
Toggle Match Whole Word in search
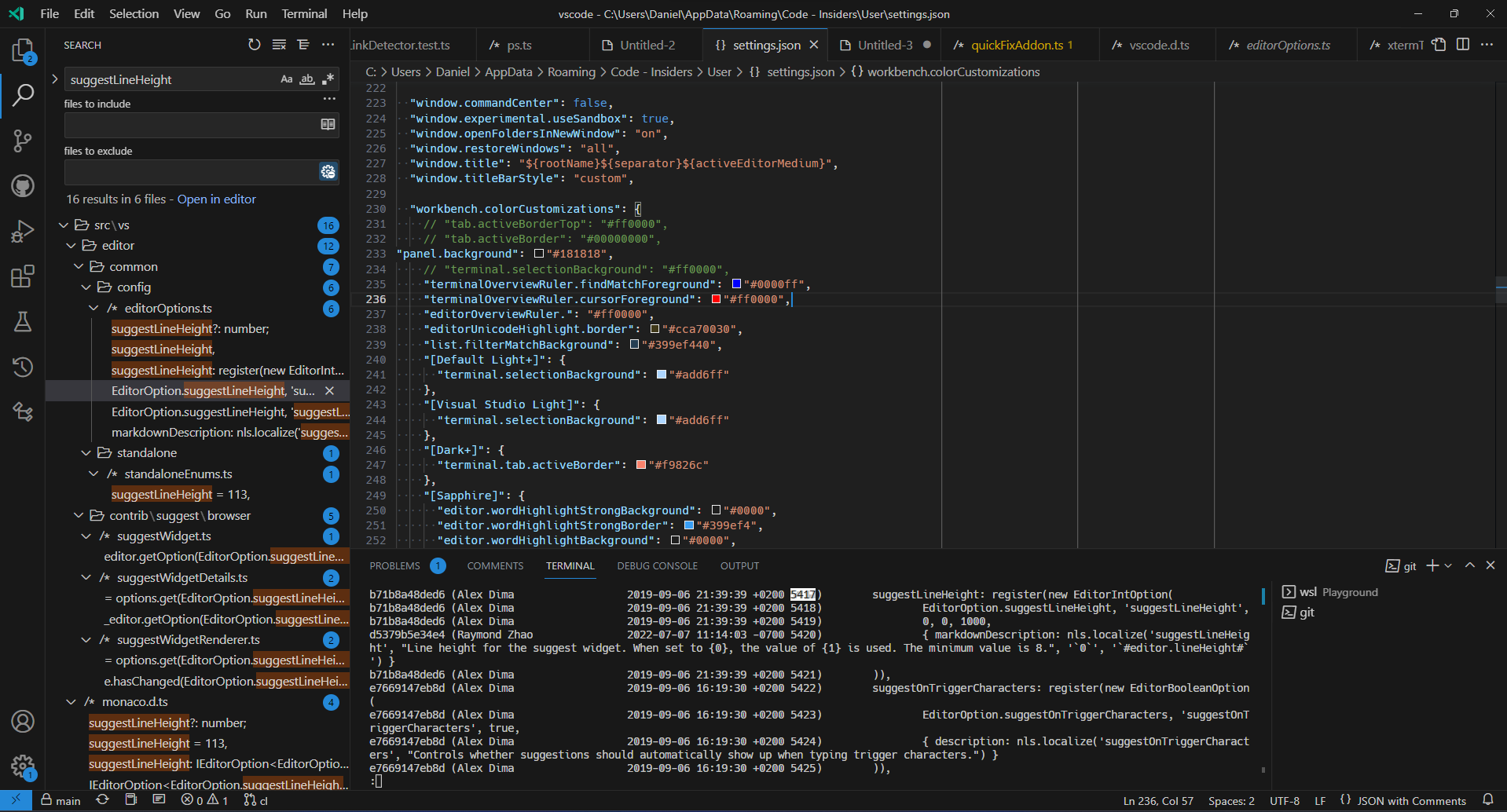point(307,79)
